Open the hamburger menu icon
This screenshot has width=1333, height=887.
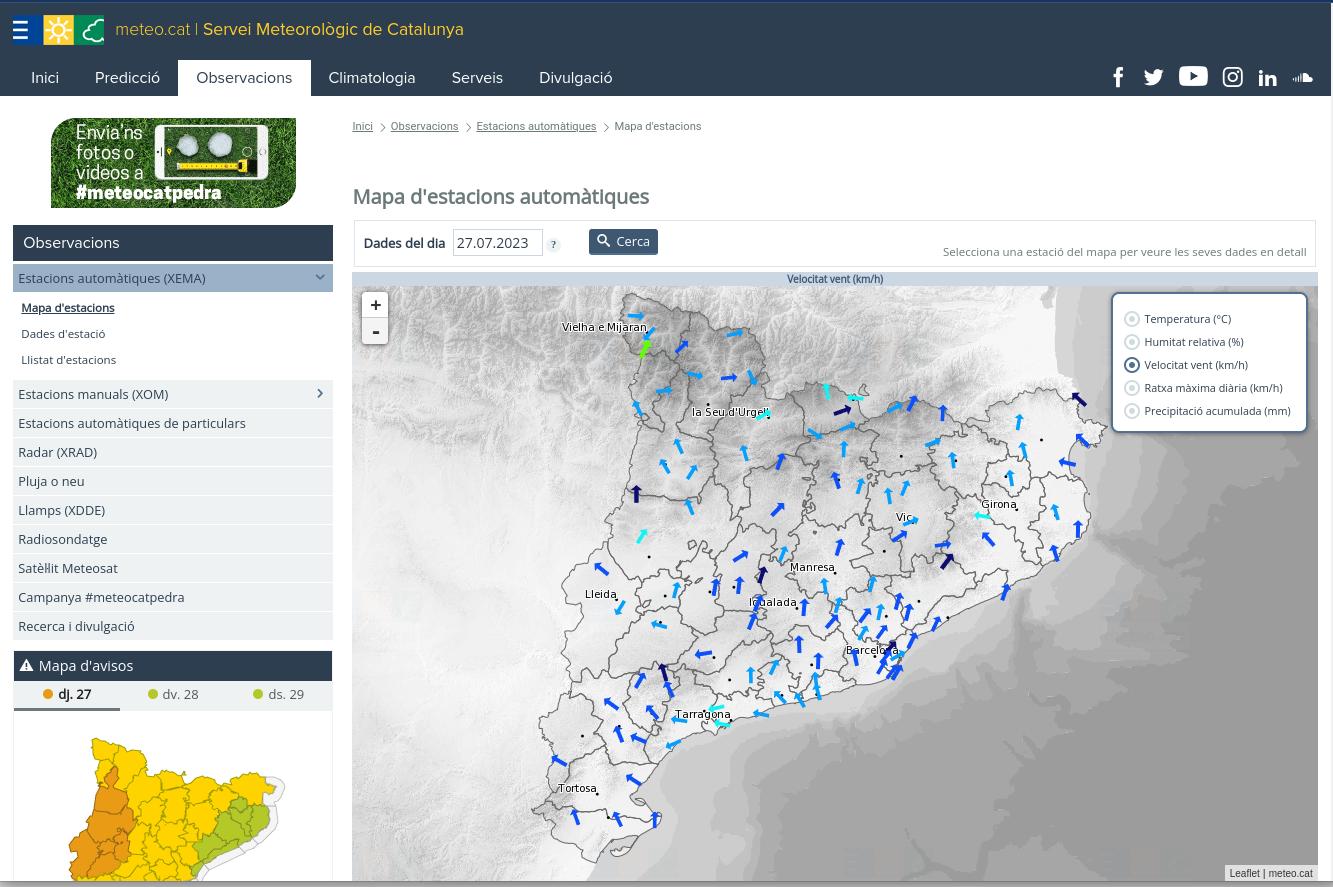pyautogui.click(x=20, y=30)
